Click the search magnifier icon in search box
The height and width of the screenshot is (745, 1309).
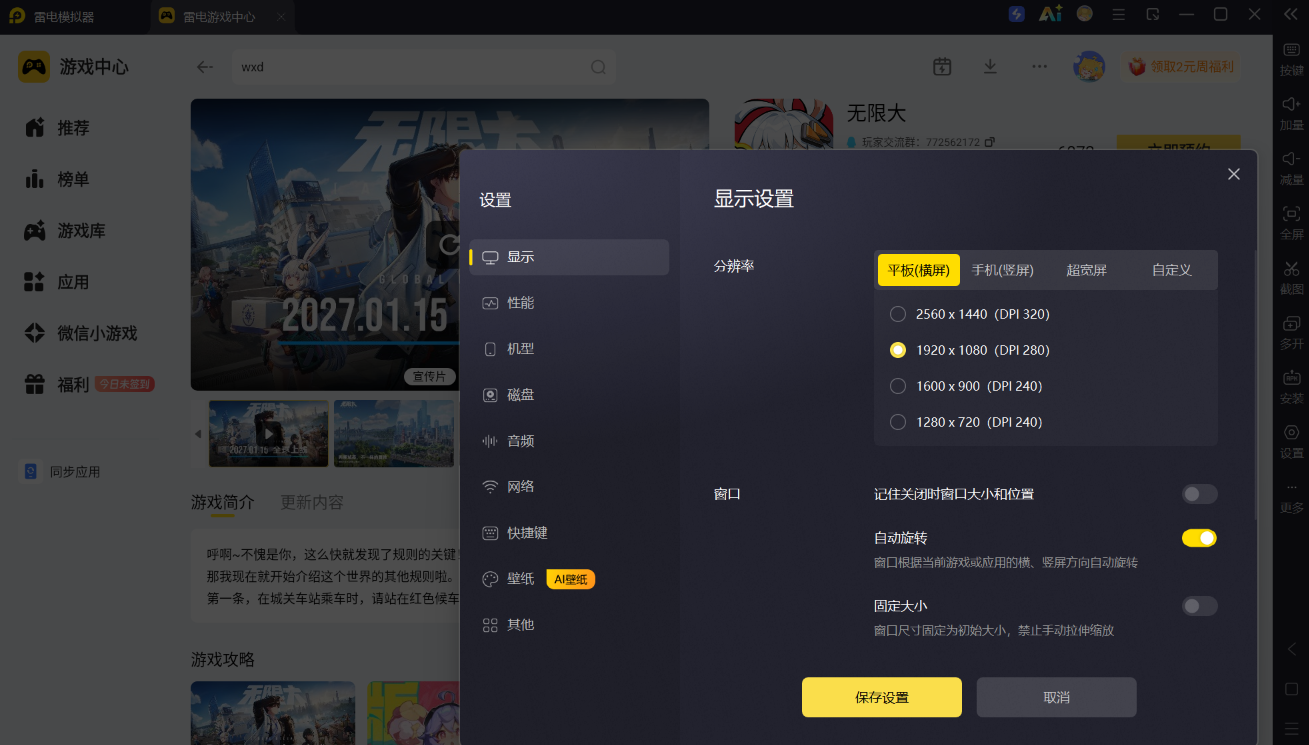click(598, 67)
